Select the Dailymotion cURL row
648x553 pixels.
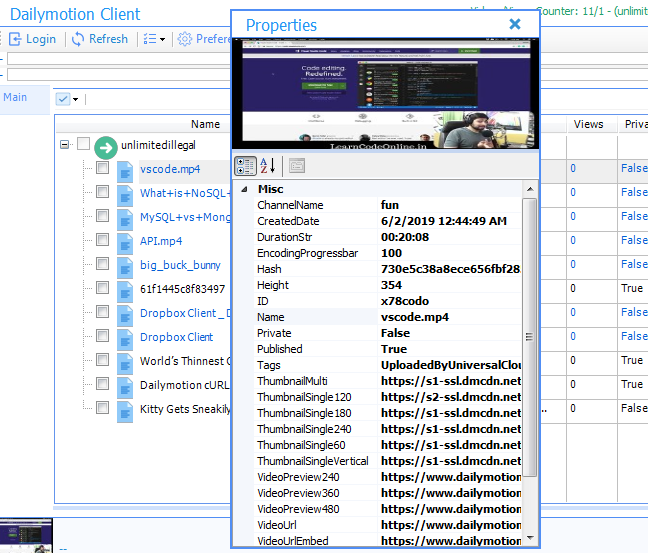184,385
